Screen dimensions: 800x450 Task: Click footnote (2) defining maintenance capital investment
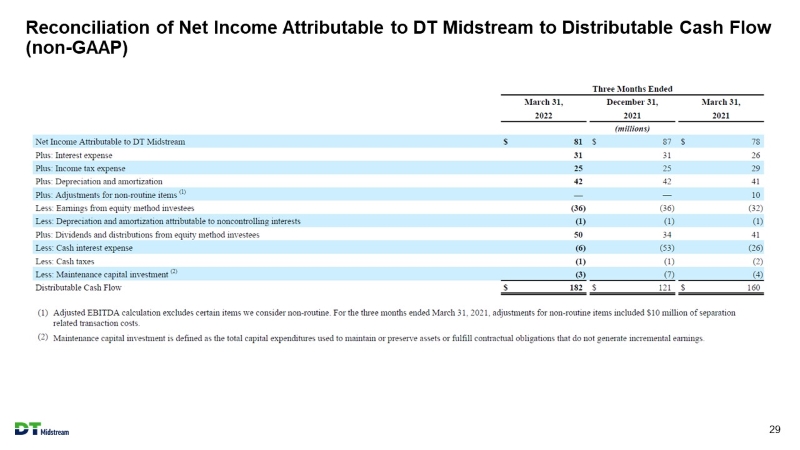point(371,338)
